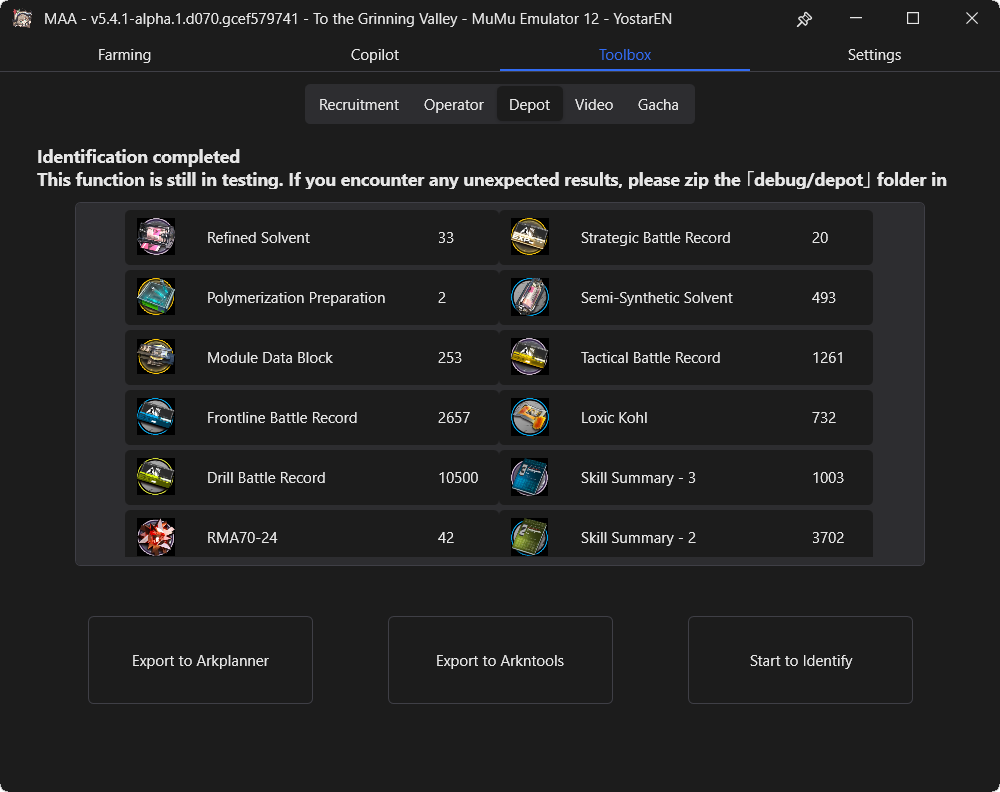The image size is (1000, 792).
Task: Select the 'Module Data Block' name text
Action: (270, 358)
